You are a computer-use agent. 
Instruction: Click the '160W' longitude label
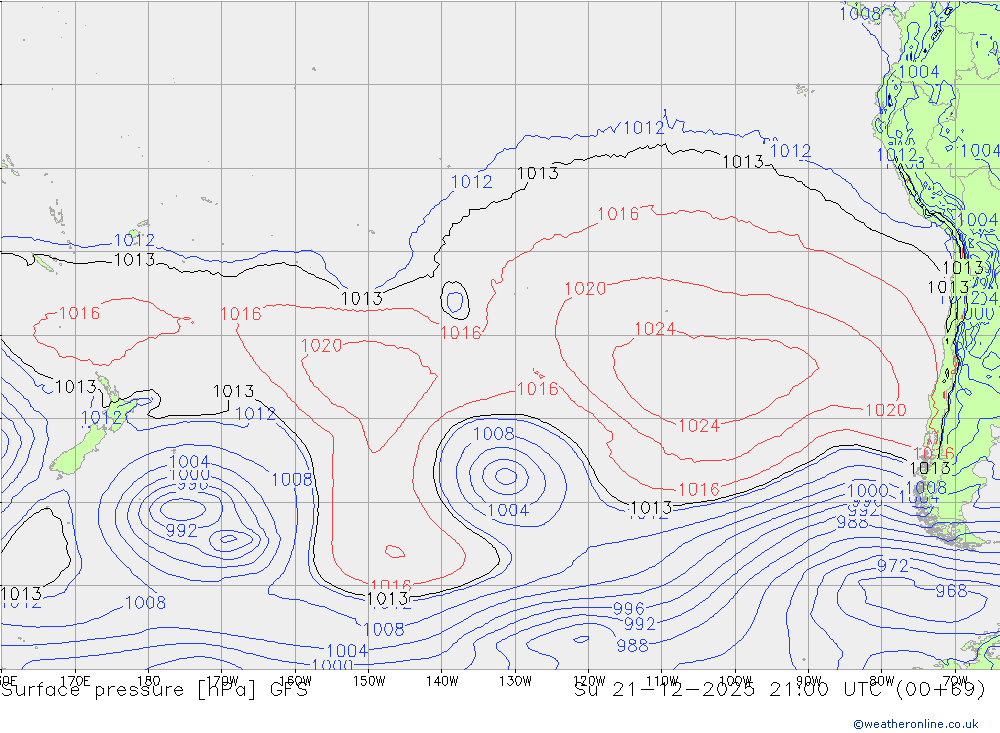[295, 681]
